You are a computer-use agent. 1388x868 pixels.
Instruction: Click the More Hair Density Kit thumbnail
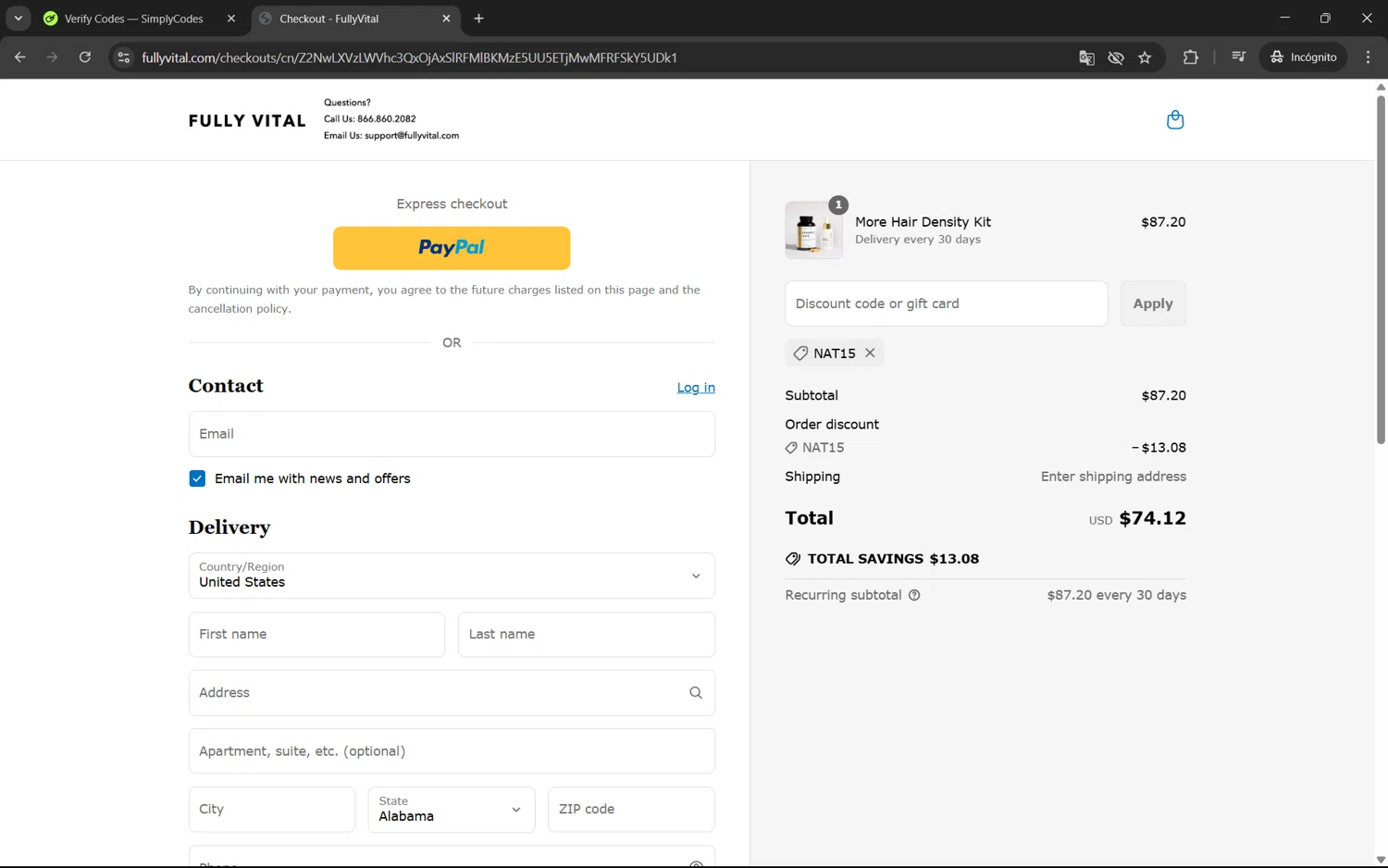[814, 229]
